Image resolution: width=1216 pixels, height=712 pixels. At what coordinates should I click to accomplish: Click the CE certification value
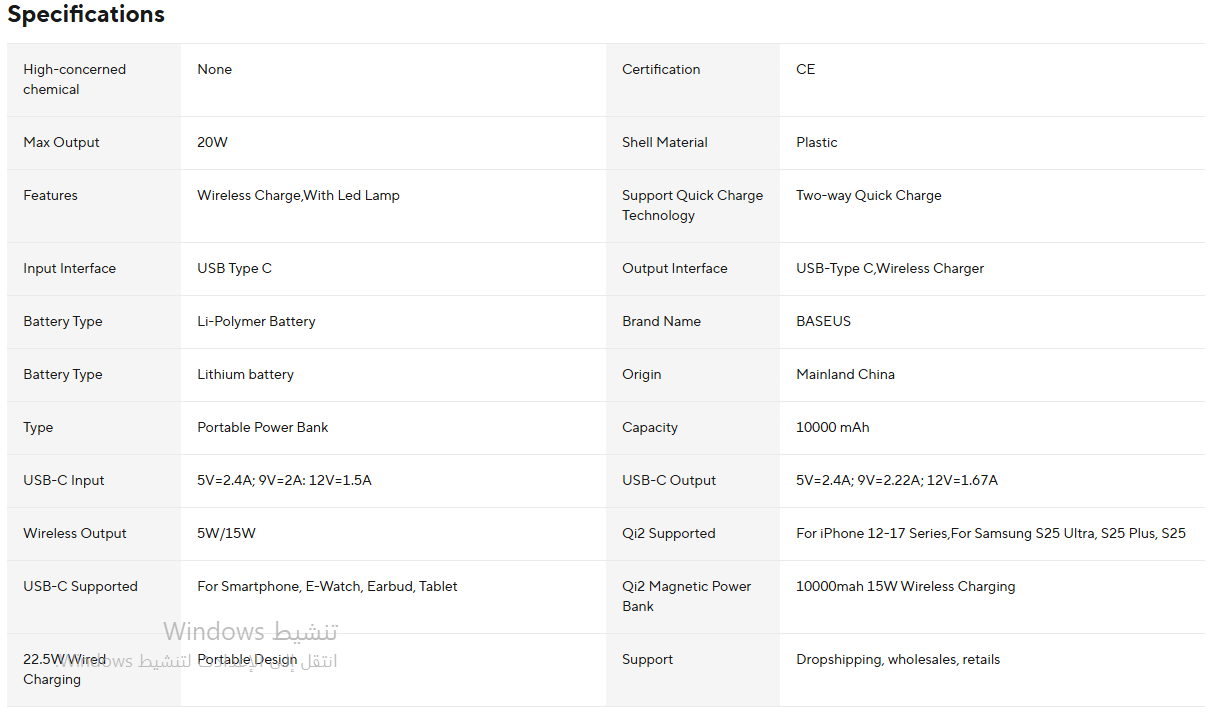[805, 69]
